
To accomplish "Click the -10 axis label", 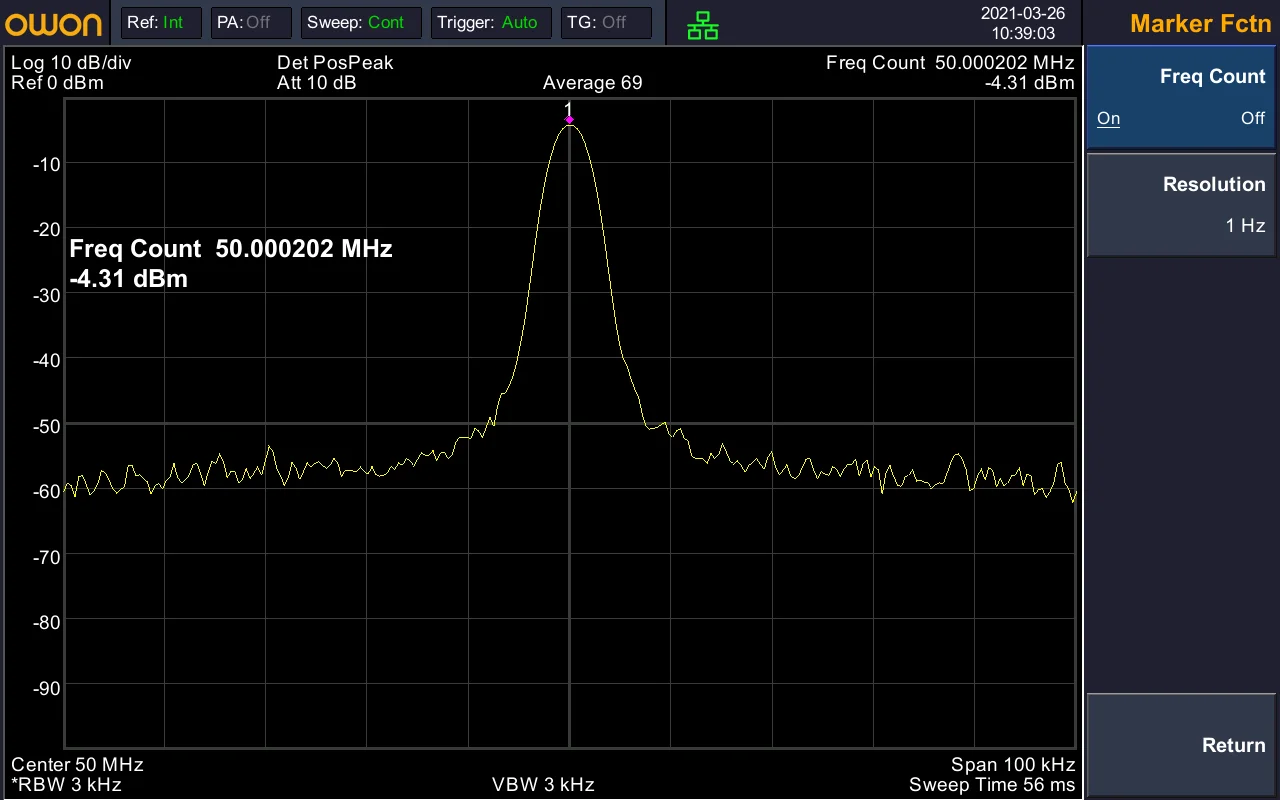I will [46, 164].
